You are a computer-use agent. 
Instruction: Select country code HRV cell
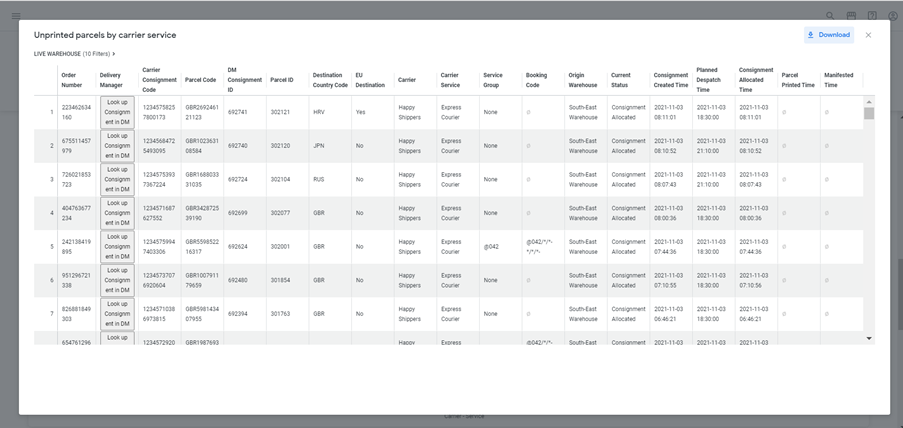click(x=330, y=112)
